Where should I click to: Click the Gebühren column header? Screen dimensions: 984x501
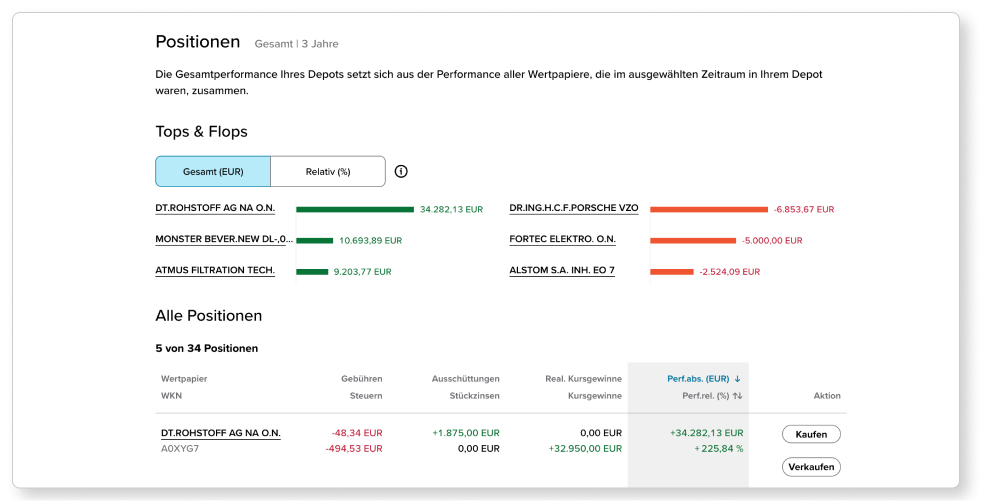click(361, 379)
